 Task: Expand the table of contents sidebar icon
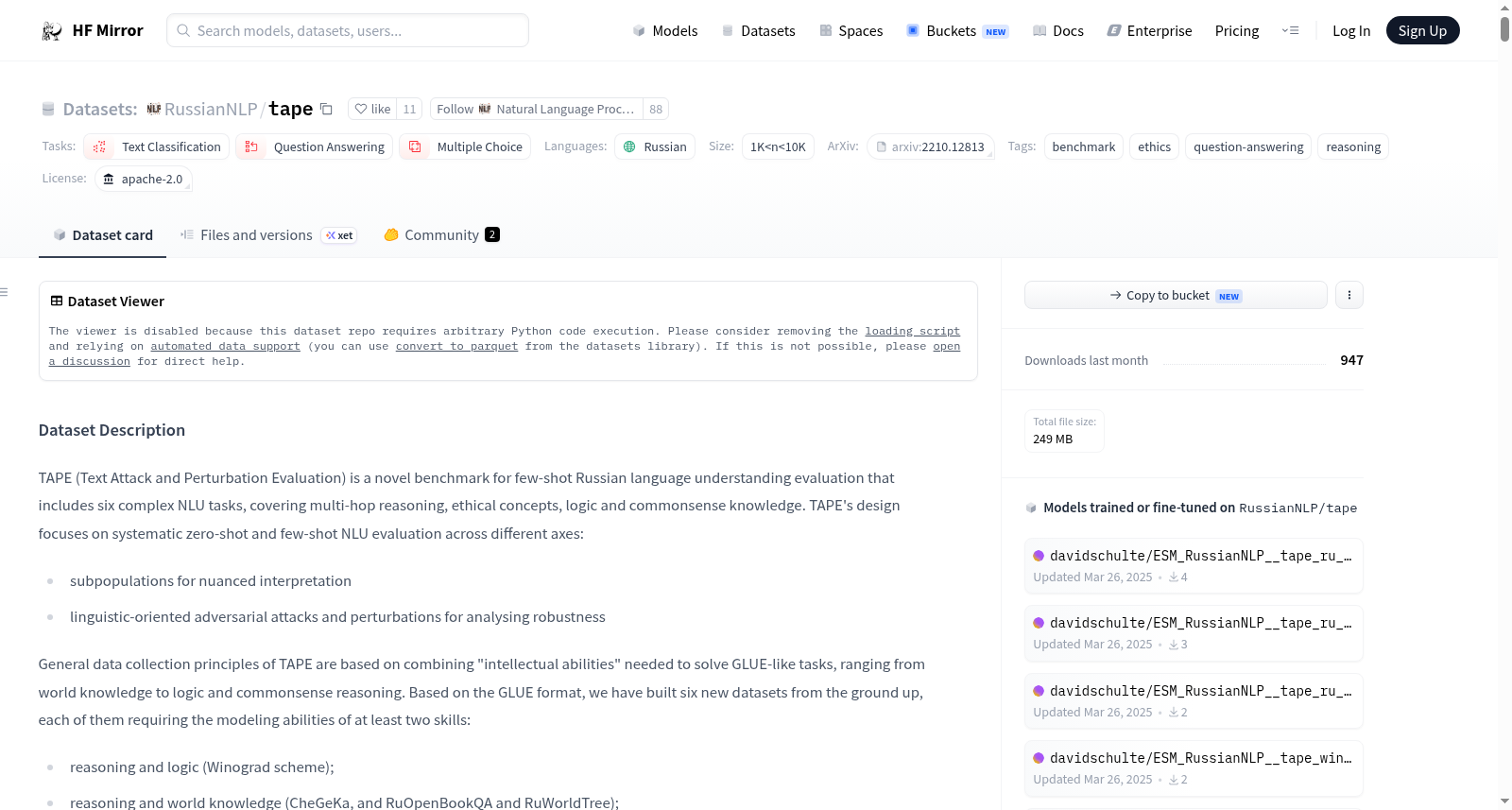pos(5,293)
